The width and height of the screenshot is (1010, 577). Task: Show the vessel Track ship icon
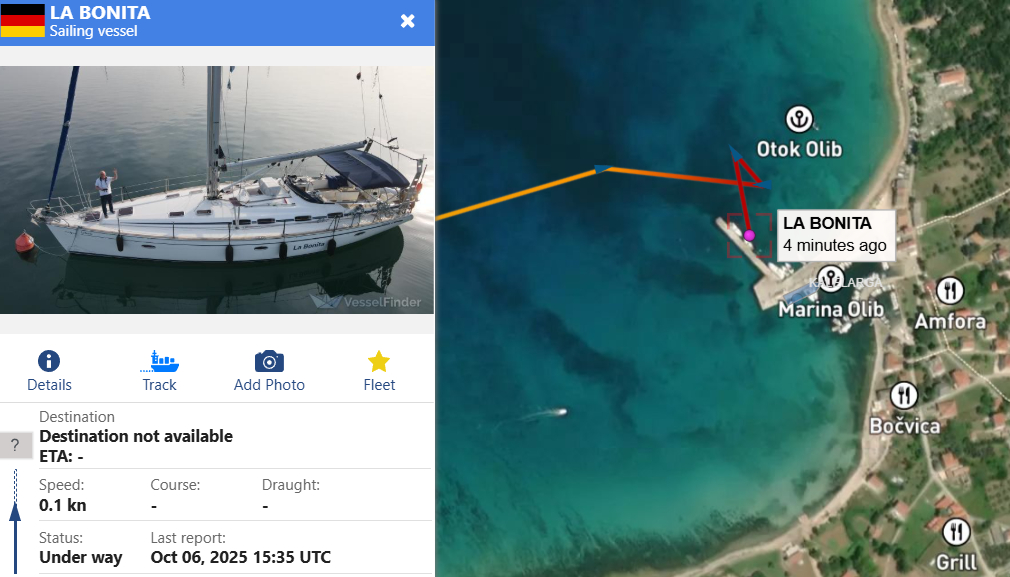[159, 361]
